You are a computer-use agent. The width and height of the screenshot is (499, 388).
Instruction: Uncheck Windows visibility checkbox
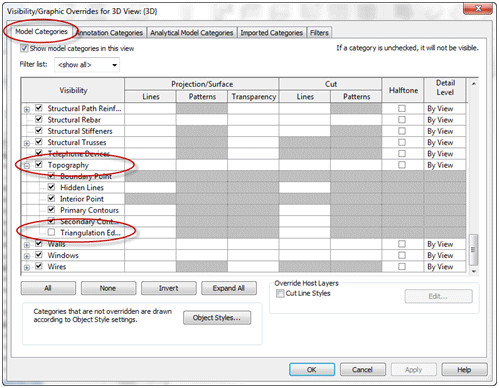pyautogui.click(x=39, y=255)
